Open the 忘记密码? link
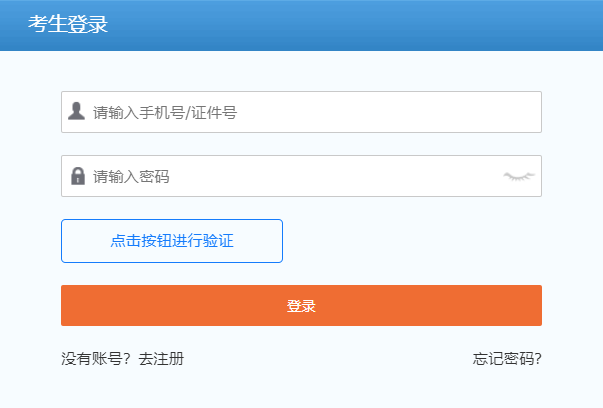This screenshot has width=603, height=408. click(x=507, y=359)
